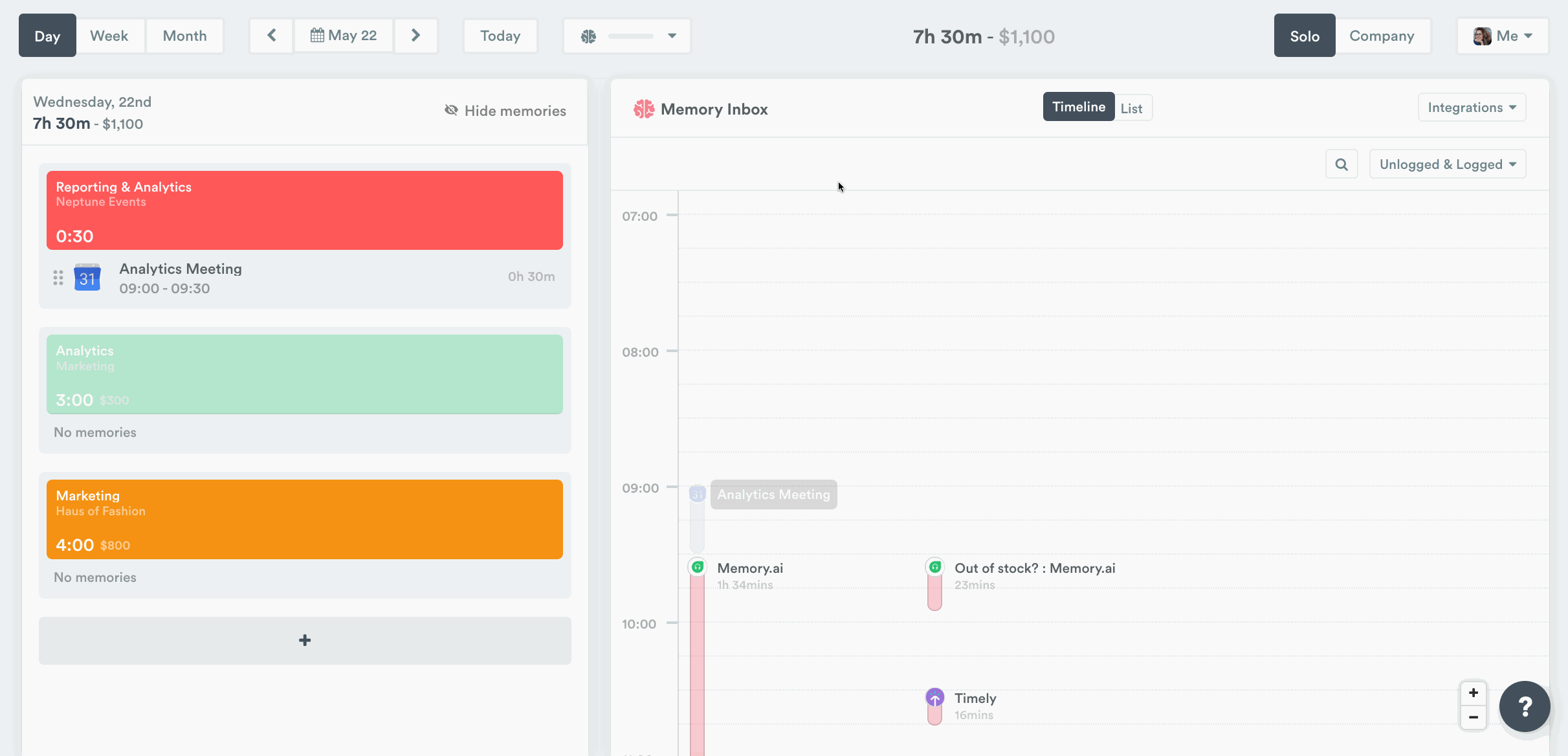This screenshot has height=756, width=1568.
Task: Add a new entry with the plus button
Action: click(x=304, y=640)
